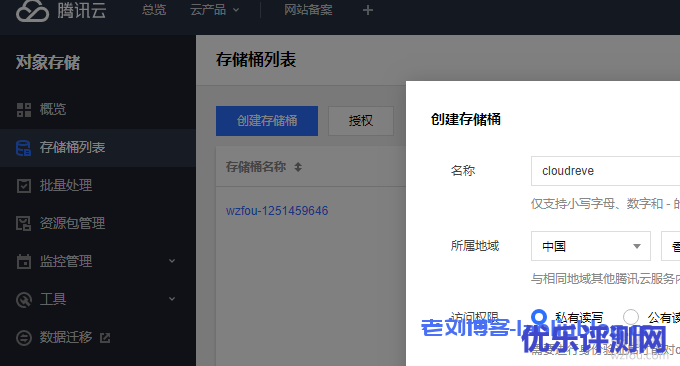Click the external link icon beside 数据迁移
Screen dimensions: 680x366
105,337
